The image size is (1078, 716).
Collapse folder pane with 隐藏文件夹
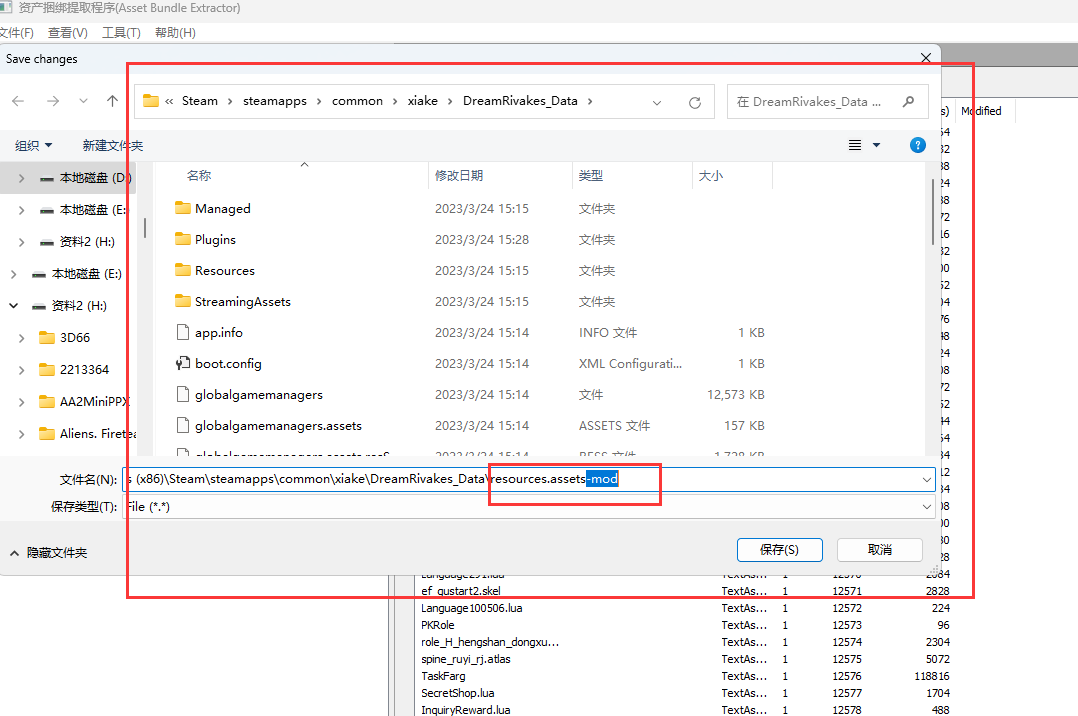tap(48, 553)
